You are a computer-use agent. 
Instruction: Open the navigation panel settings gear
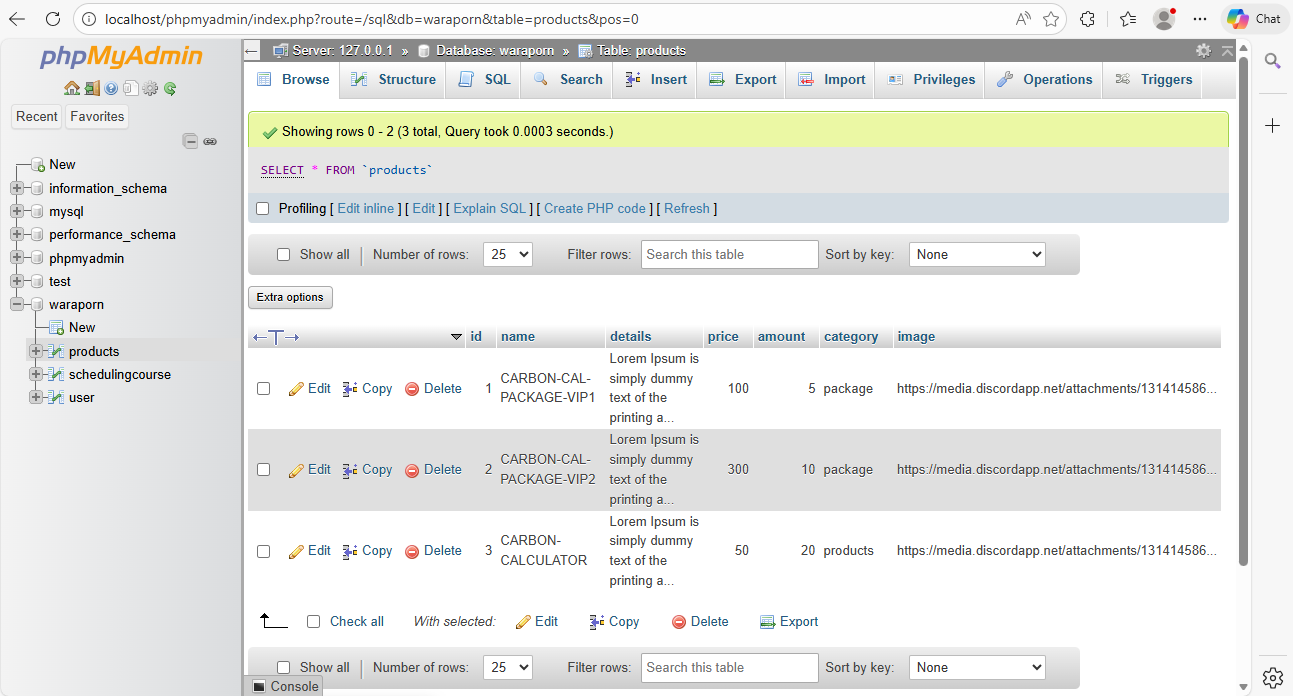point(150,89)
